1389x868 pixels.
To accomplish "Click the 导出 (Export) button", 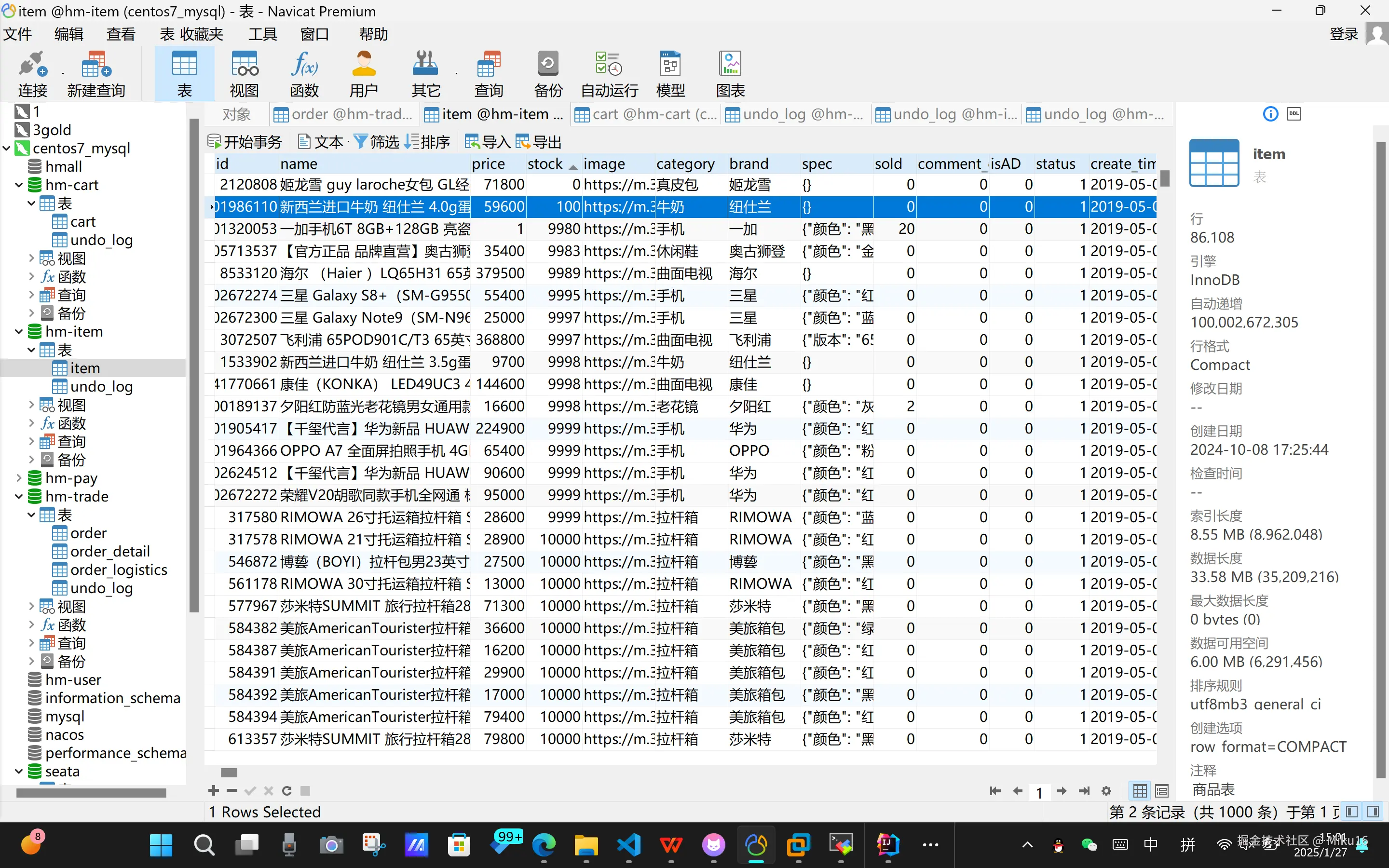I will [x=539, y=142].
